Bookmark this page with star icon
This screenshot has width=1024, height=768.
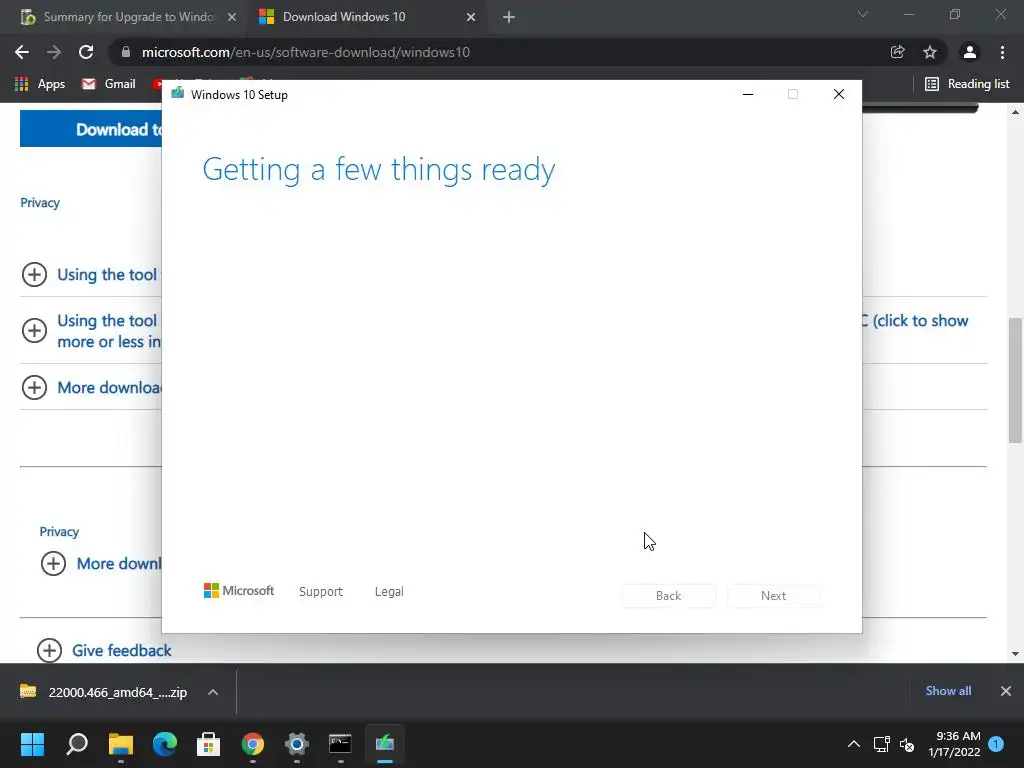pos(929,52)
